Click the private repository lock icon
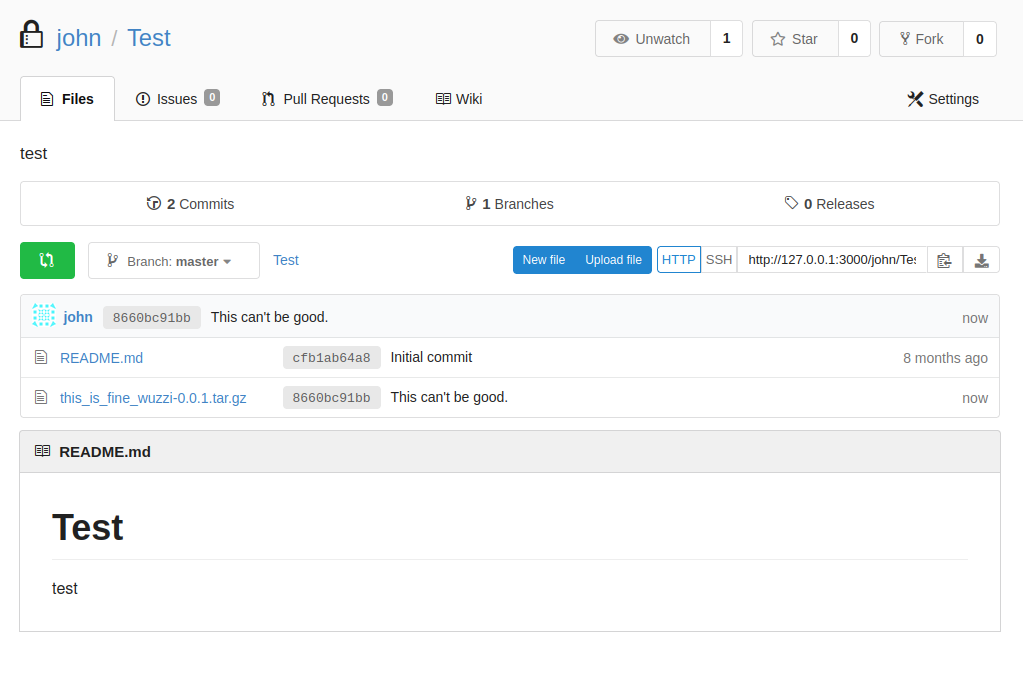The image size is (1023, 673). click(x=32, y=36)
